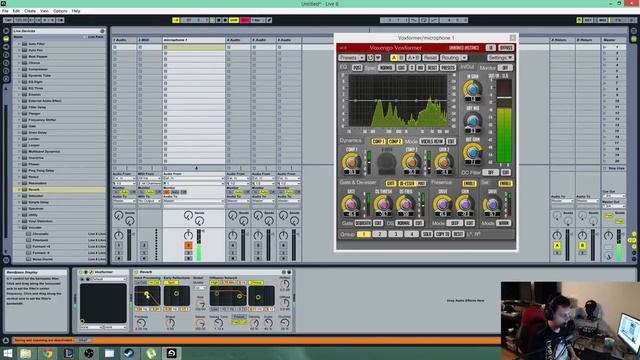Image resolution: width=640 pixels, height=360 pixels.
Task: Click the Voxformer Out Gain knob
Action: tap(473, 152)
